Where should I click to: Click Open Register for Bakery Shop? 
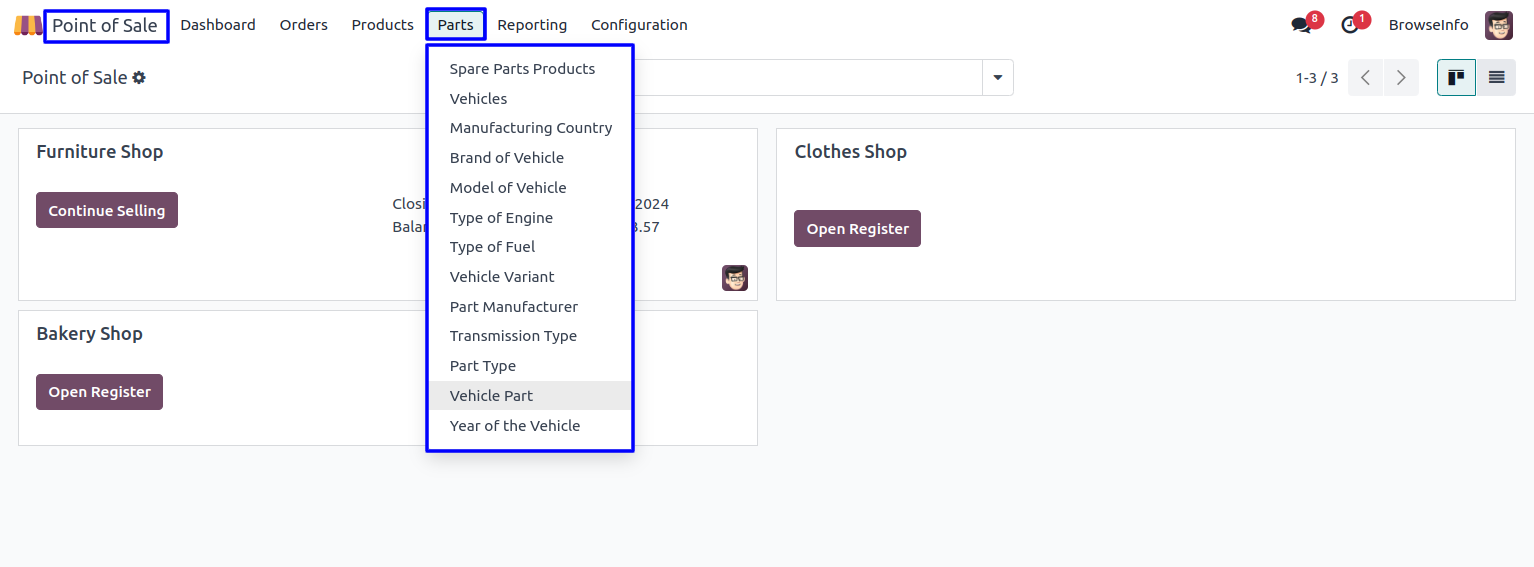click(x=99, y=392)
